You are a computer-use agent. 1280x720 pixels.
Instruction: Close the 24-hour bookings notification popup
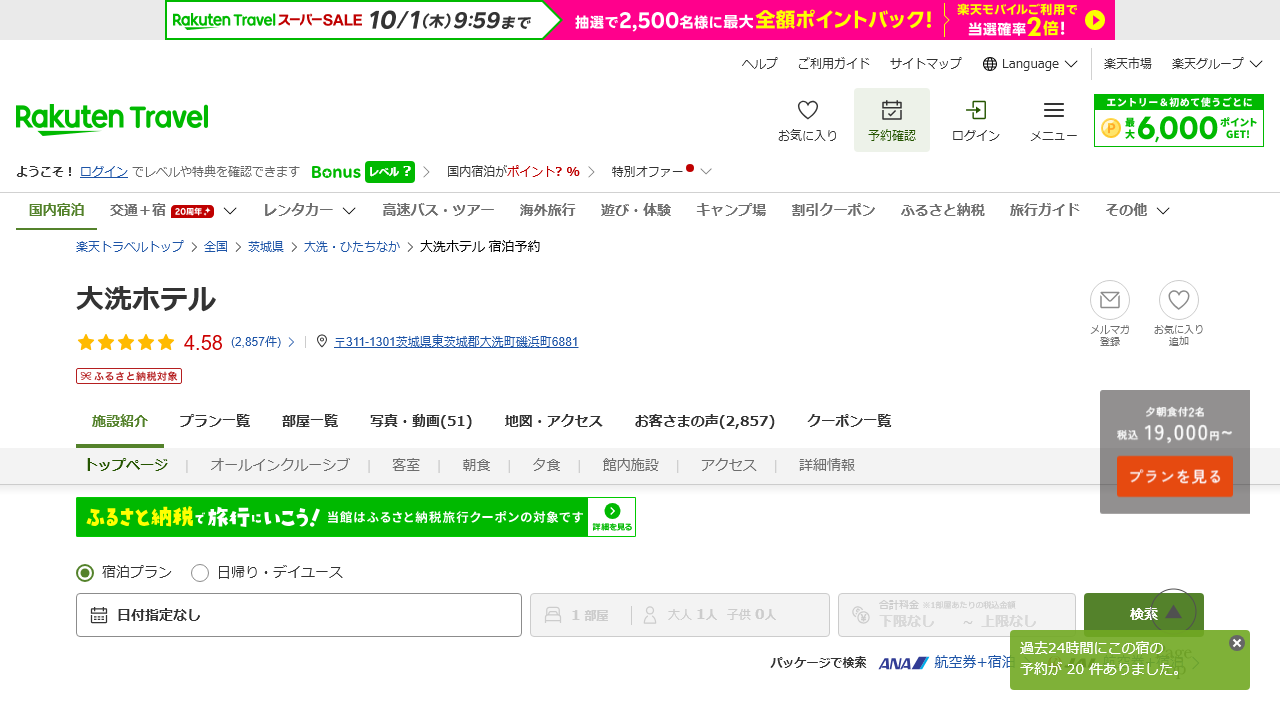pos(1237,643)
